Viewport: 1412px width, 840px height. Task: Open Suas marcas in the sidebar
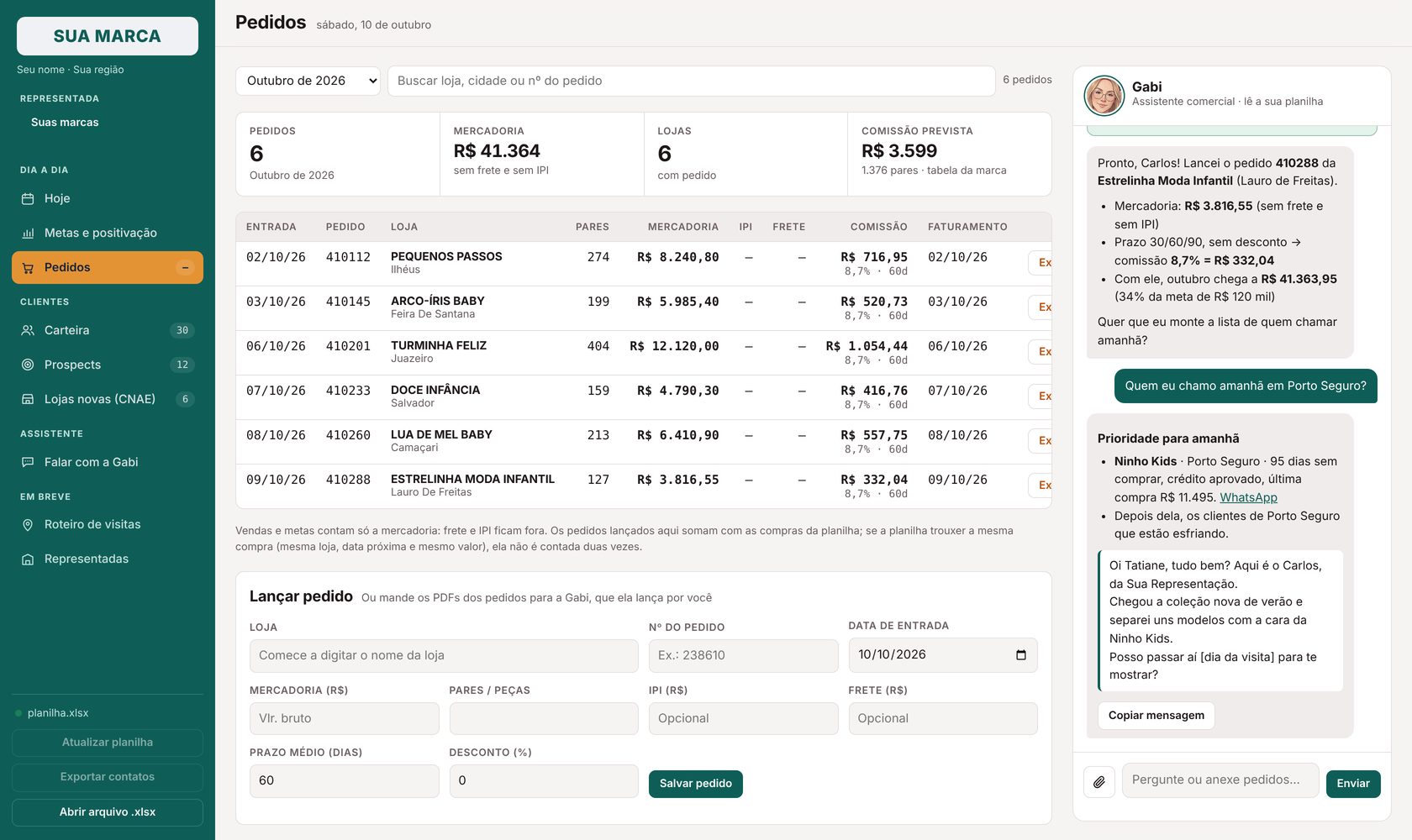pyautogui.click(x=65, y=123)
